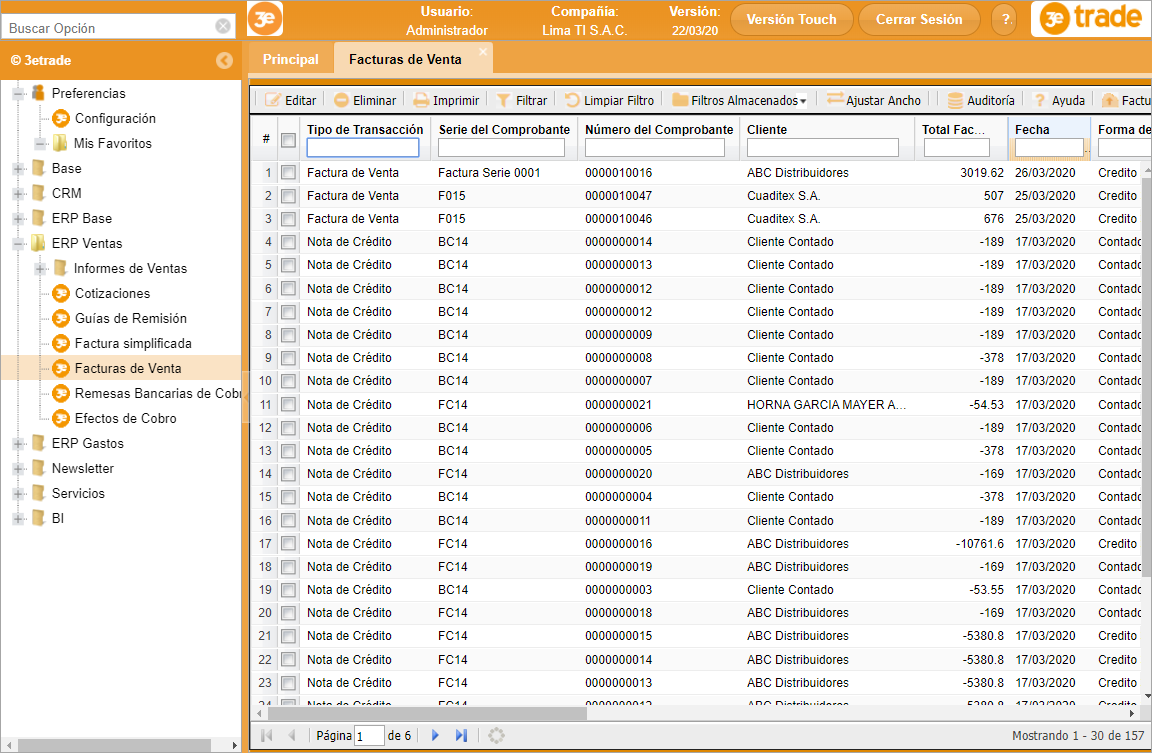
Task: Click the red Eliminar icon
Action: pos(341,100)
